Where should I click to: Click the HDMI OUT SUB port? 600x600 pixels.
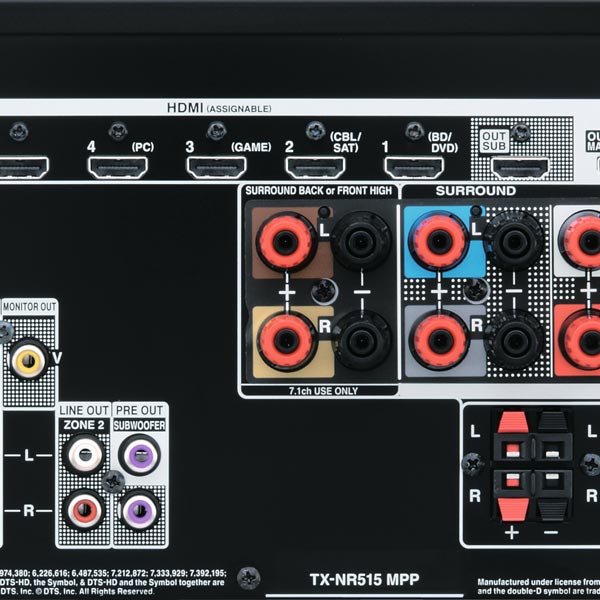pyautogui.click(x=520, y=169)
